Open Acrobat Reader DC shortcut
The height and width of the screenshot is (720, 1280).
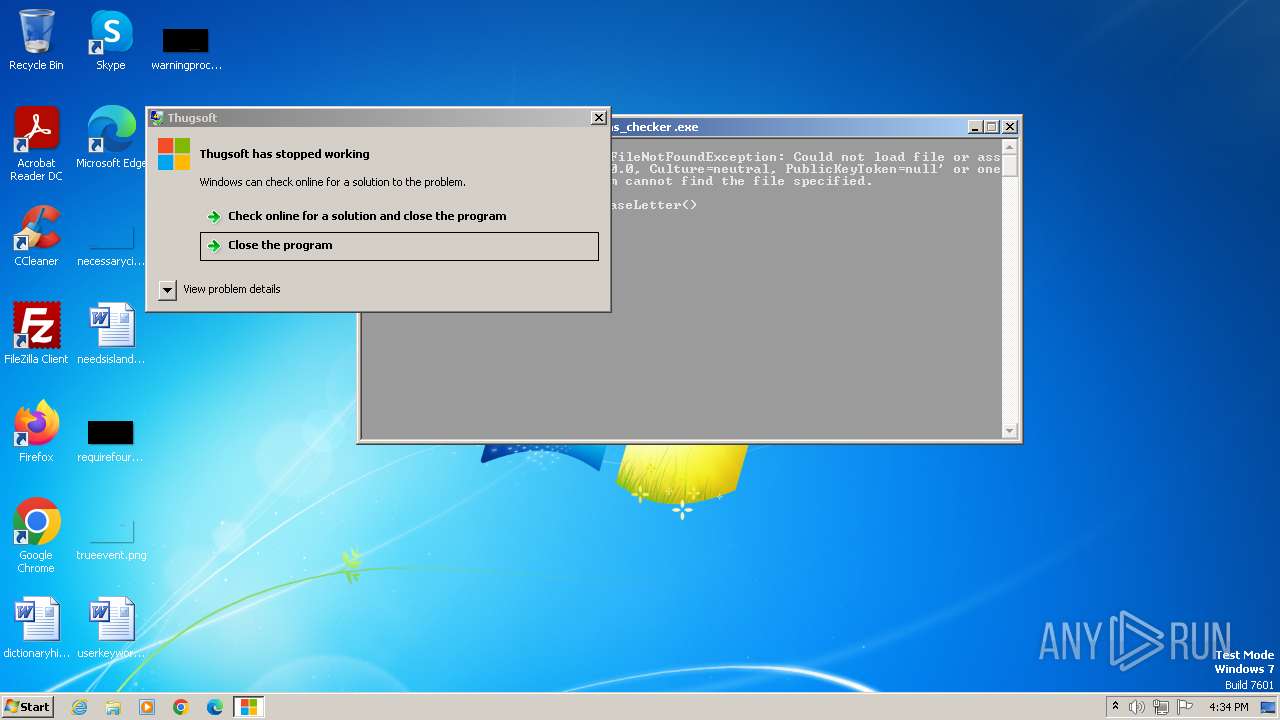coord(36,144)
